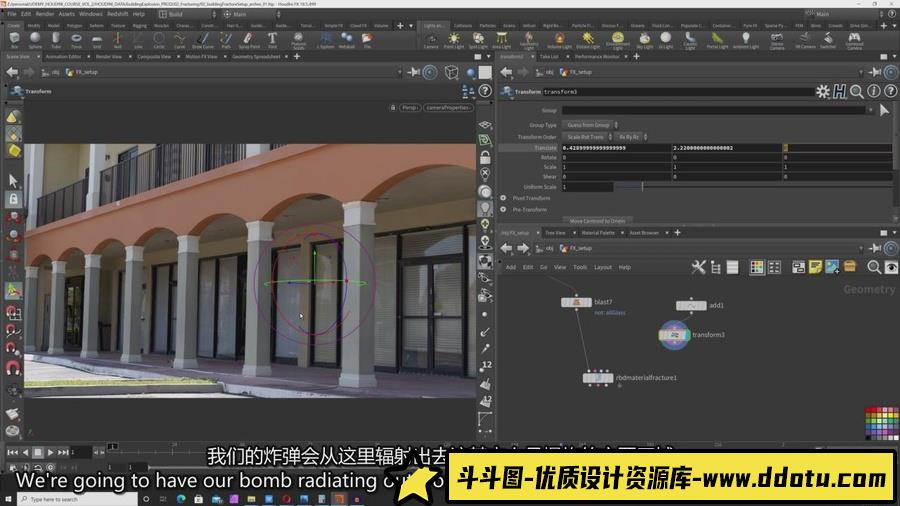Jump to the first frame
Screen dimensions: 900x506
point(13,453)
